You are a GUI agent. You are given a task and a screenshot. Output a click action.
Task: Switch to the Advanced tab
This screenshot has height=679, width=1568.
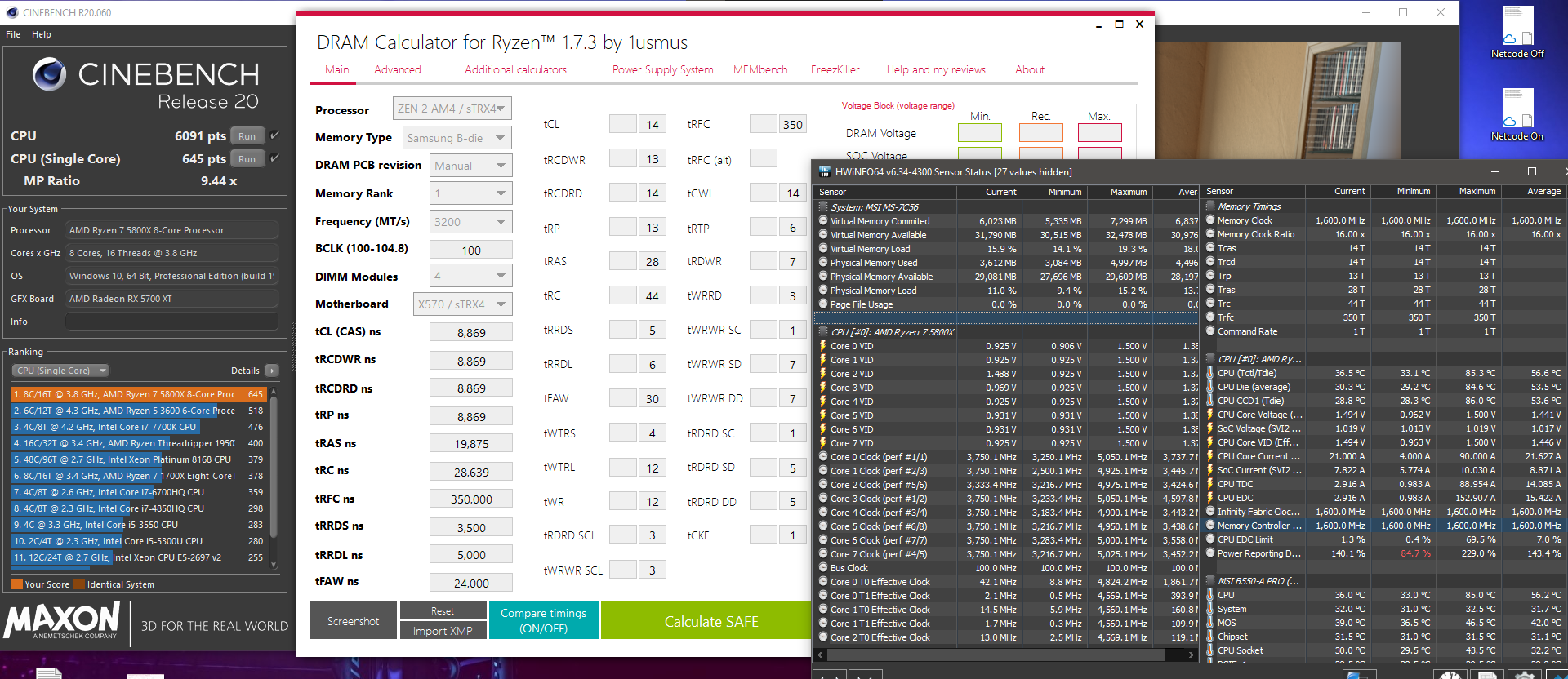click(398, 70)
